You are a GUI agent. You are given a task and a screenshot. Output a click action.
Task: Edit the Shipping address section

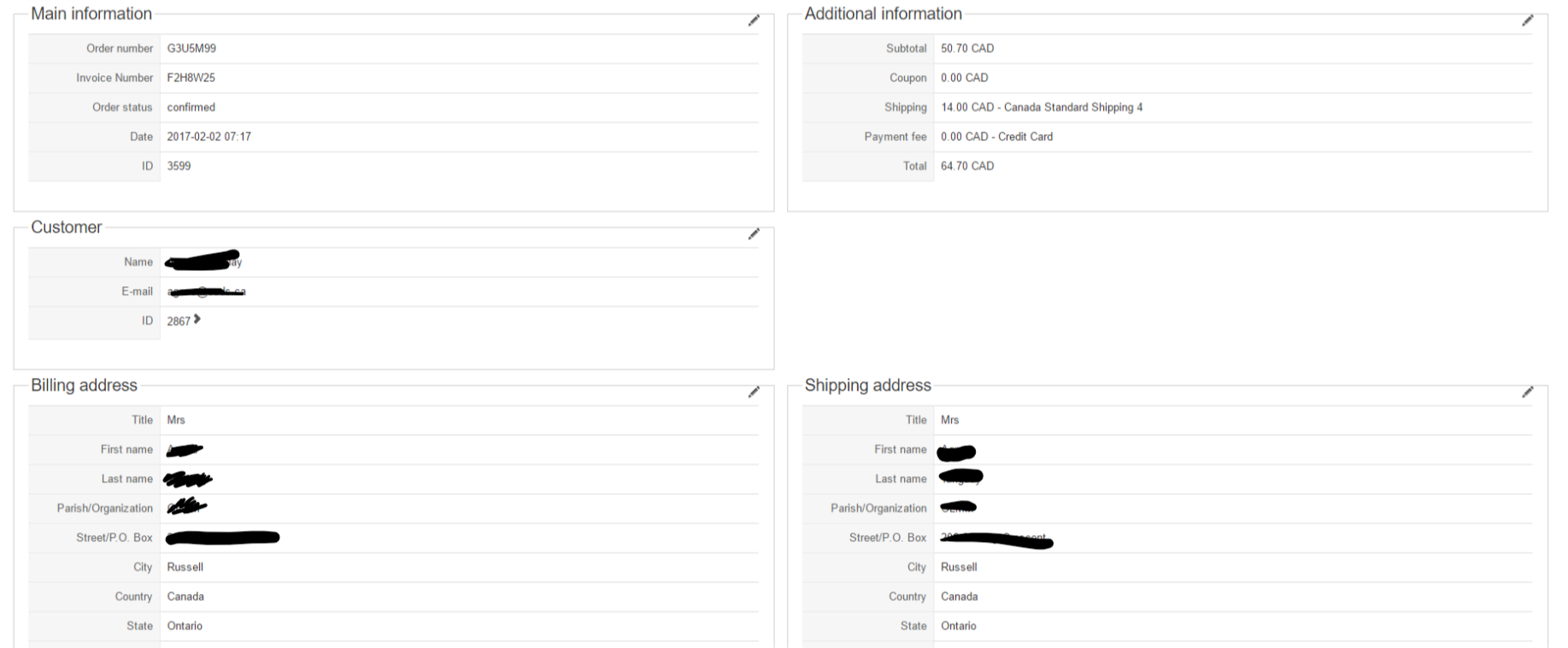tap(1527, 392)
